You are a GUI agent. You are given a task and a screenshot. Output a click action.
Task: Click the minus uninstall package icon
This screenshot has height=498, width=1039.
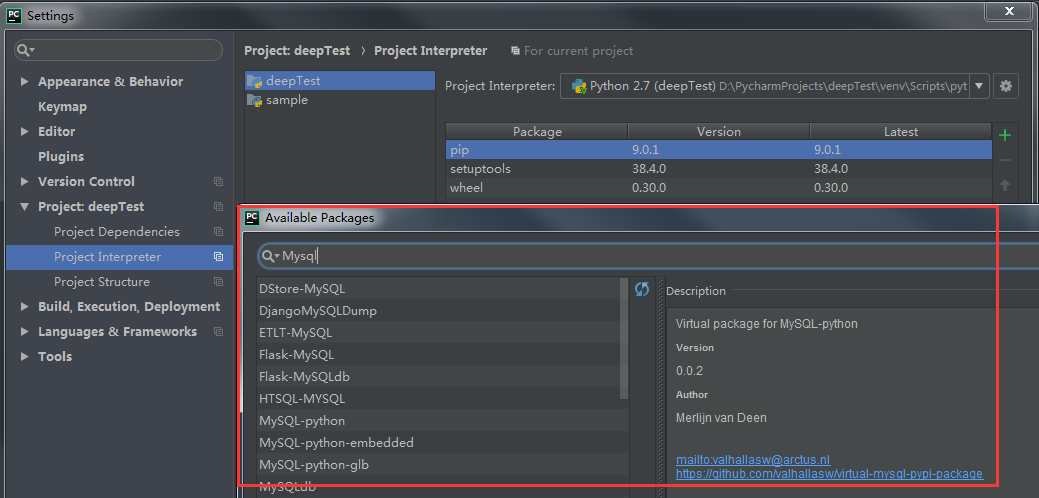pyautogui.click(x=1005, y=160)
